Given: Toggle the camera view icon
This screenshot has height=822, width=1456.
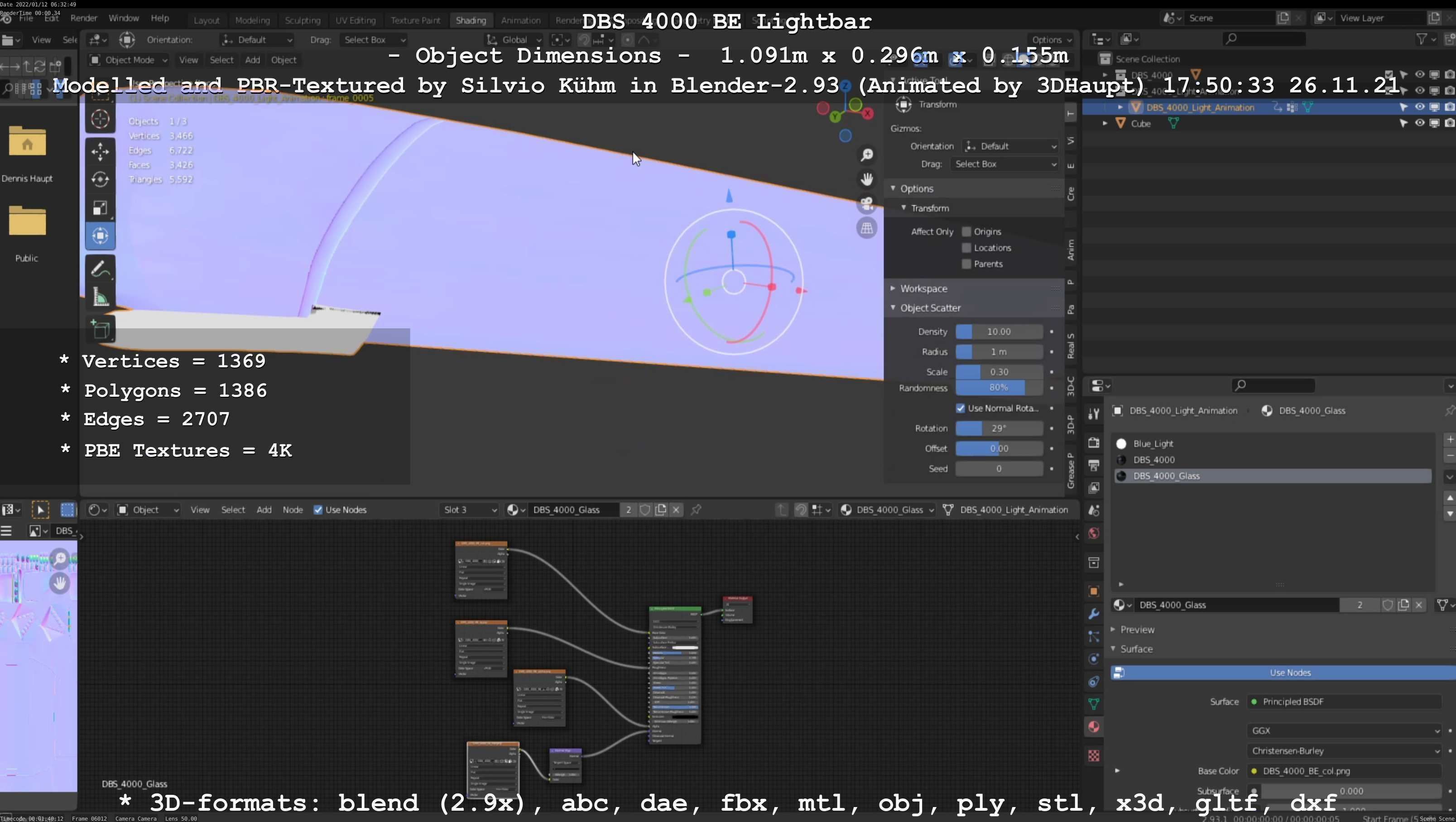Looking at the screenshot, I should 866,203.
